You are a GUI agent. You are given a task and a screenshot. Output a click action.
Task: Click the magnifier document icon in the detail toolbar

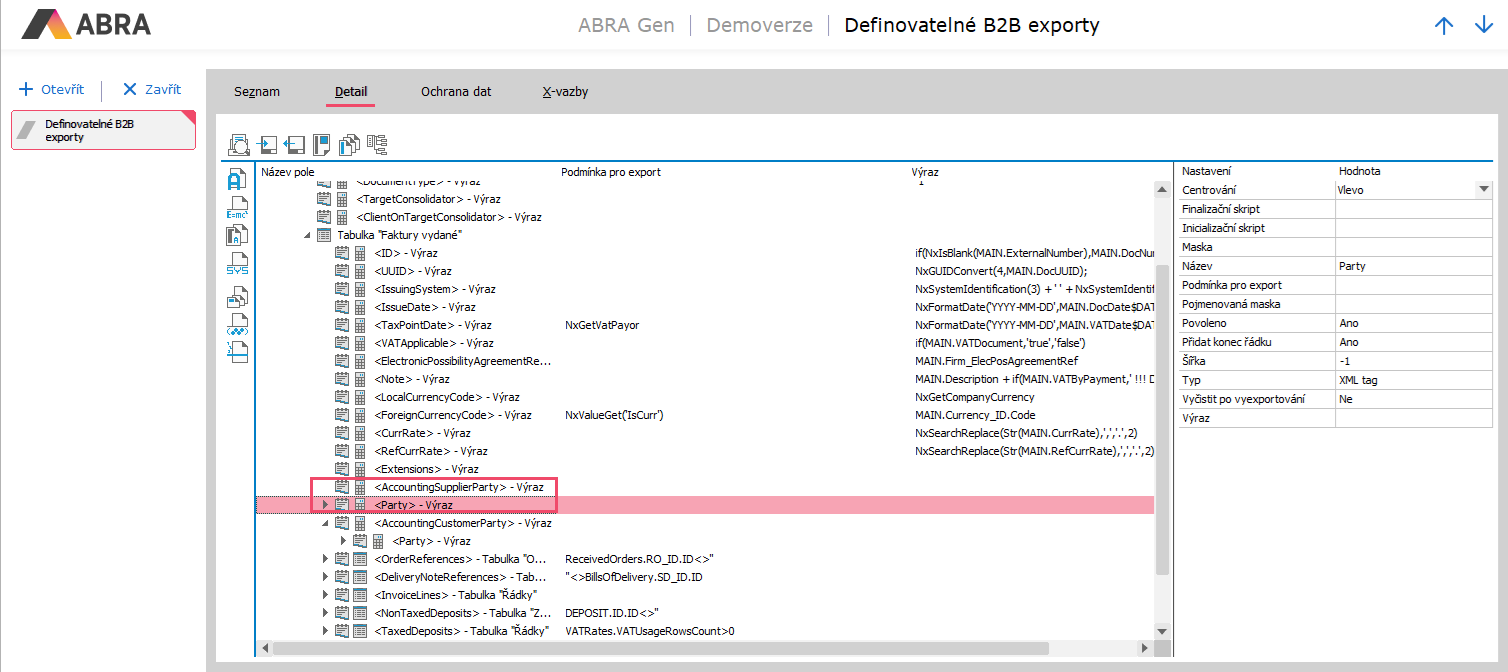pyautogui.click(x=239, y=145)
